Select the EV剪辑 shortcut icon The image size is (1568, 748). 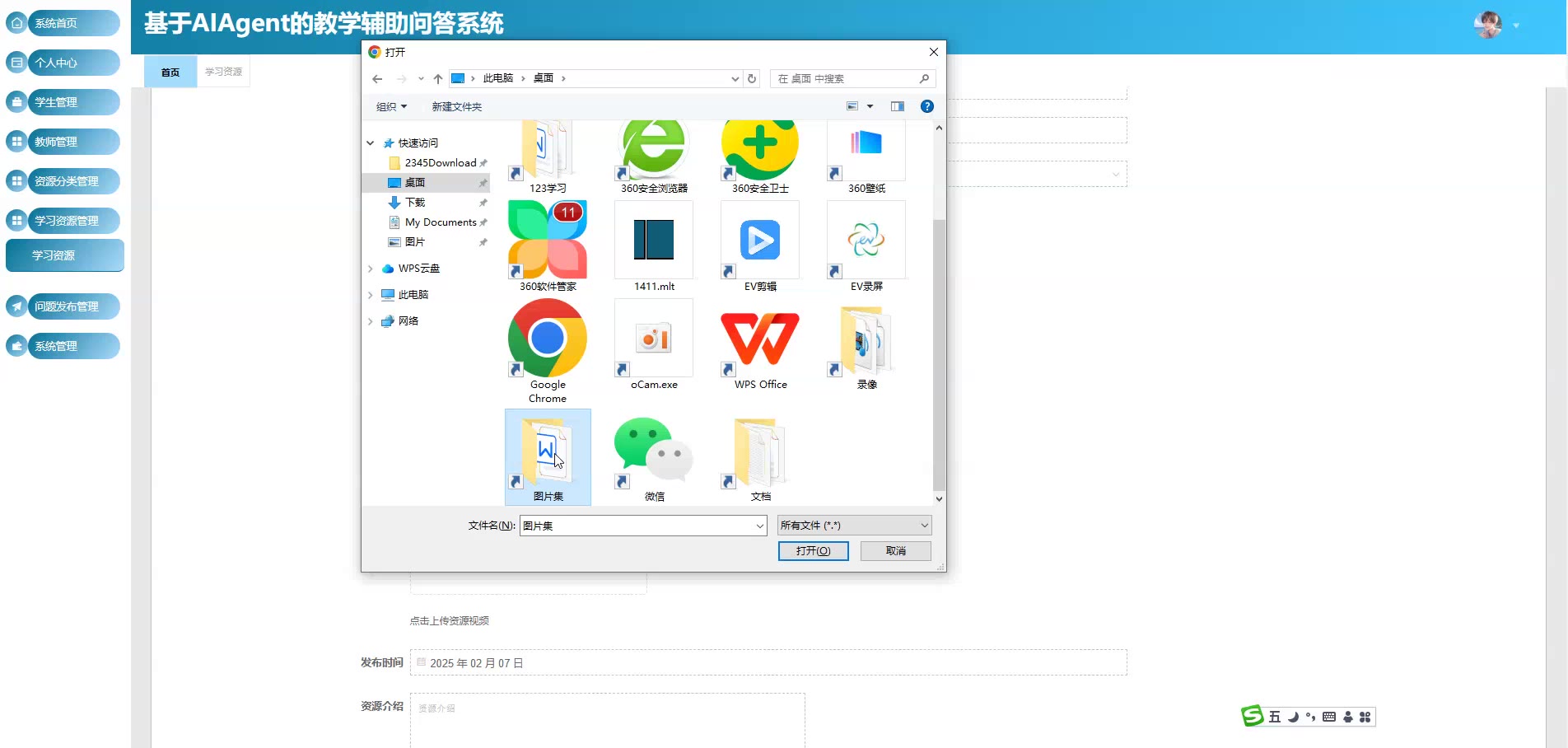click(760, 245)
